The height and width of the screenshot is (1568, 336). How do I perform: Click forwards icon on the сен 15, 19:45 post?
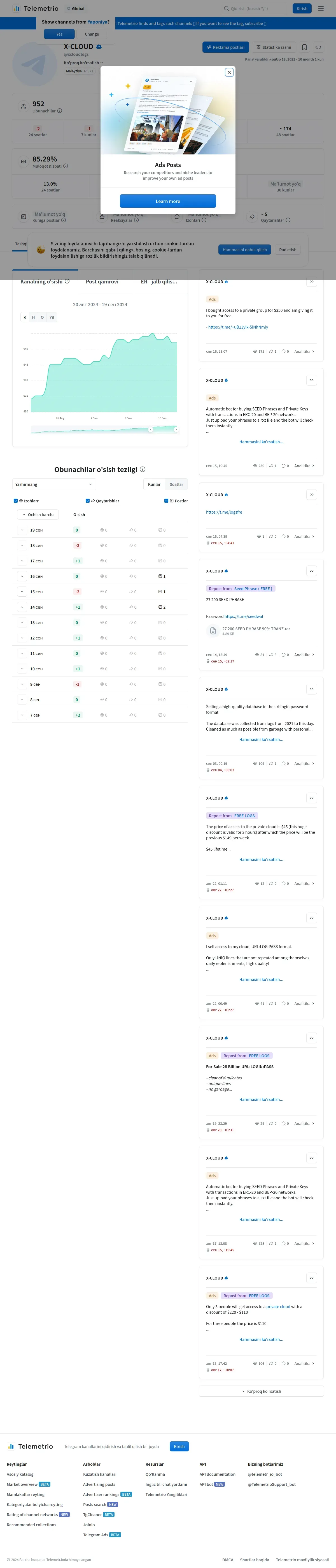tap(271, 466)
